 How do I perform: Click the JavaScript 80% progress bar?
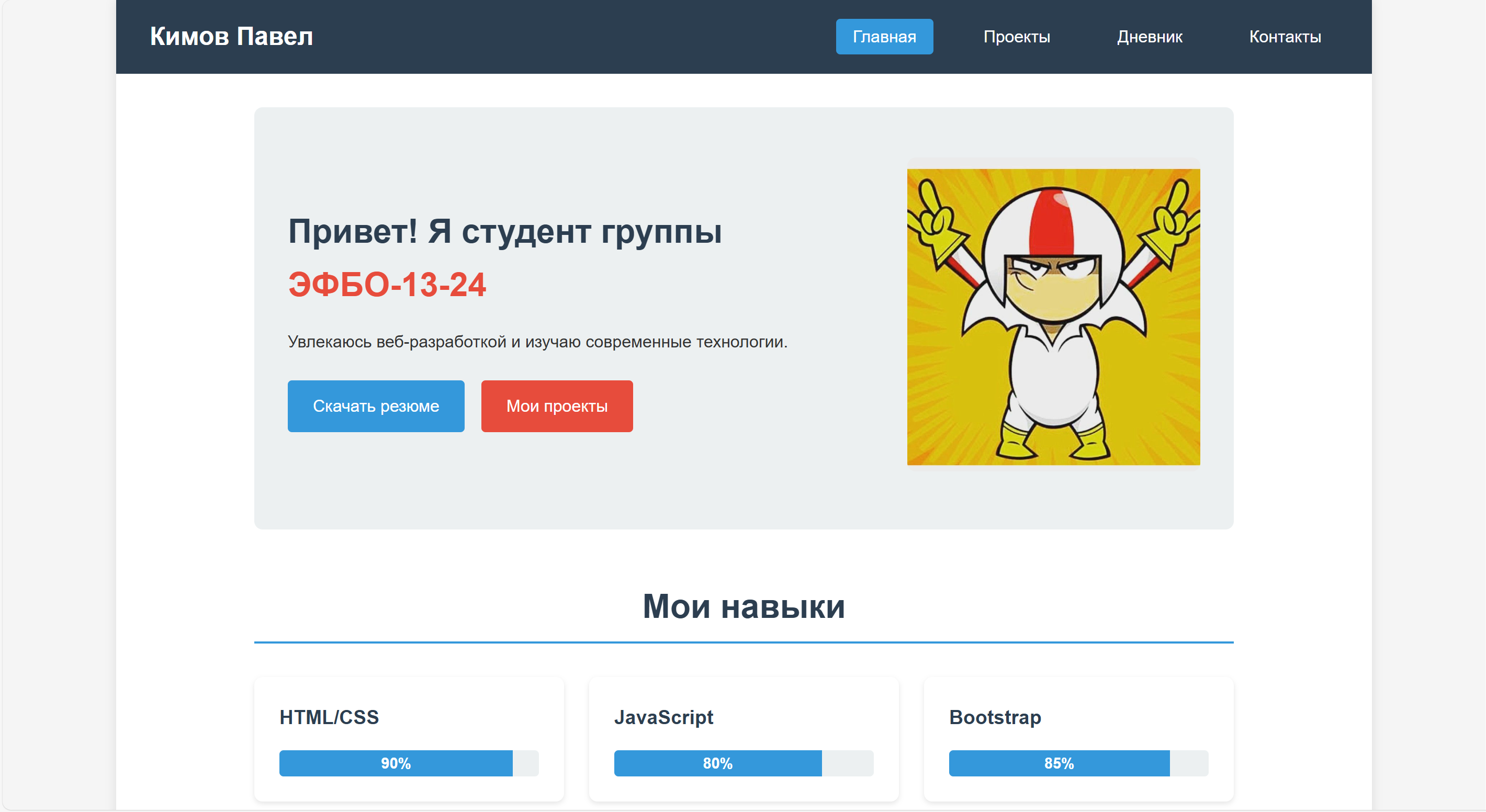717,763
